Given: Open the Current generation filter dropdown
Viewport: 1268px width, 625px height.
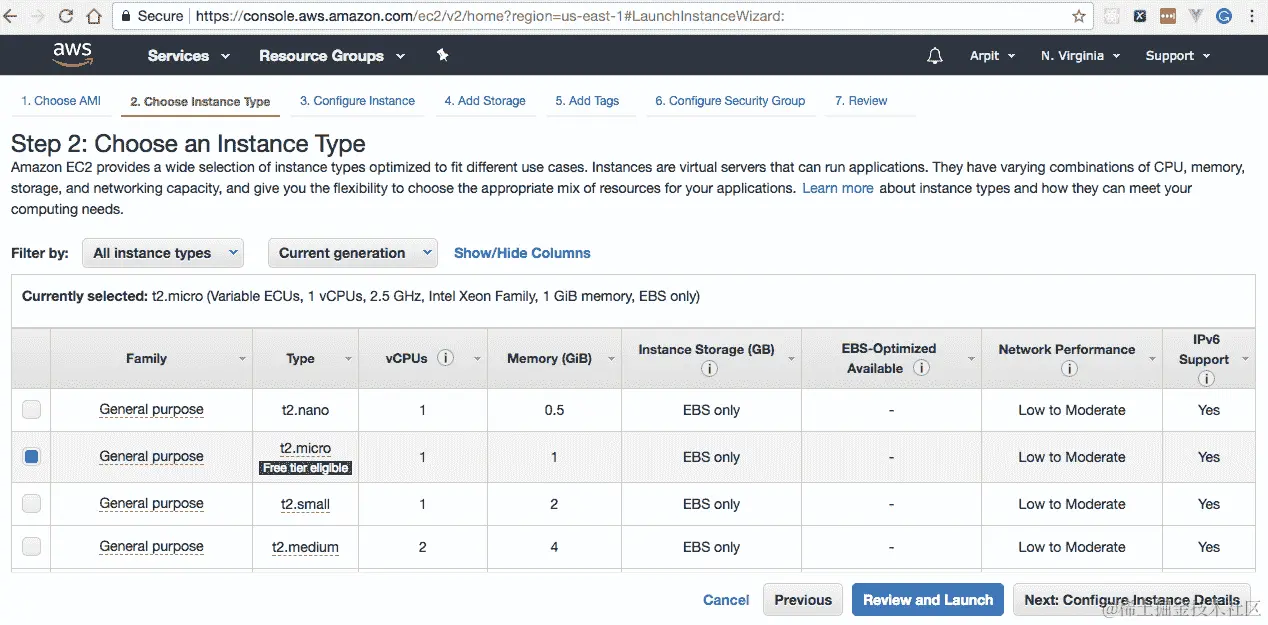Looking at the screenshot, I should click(352, 253).
